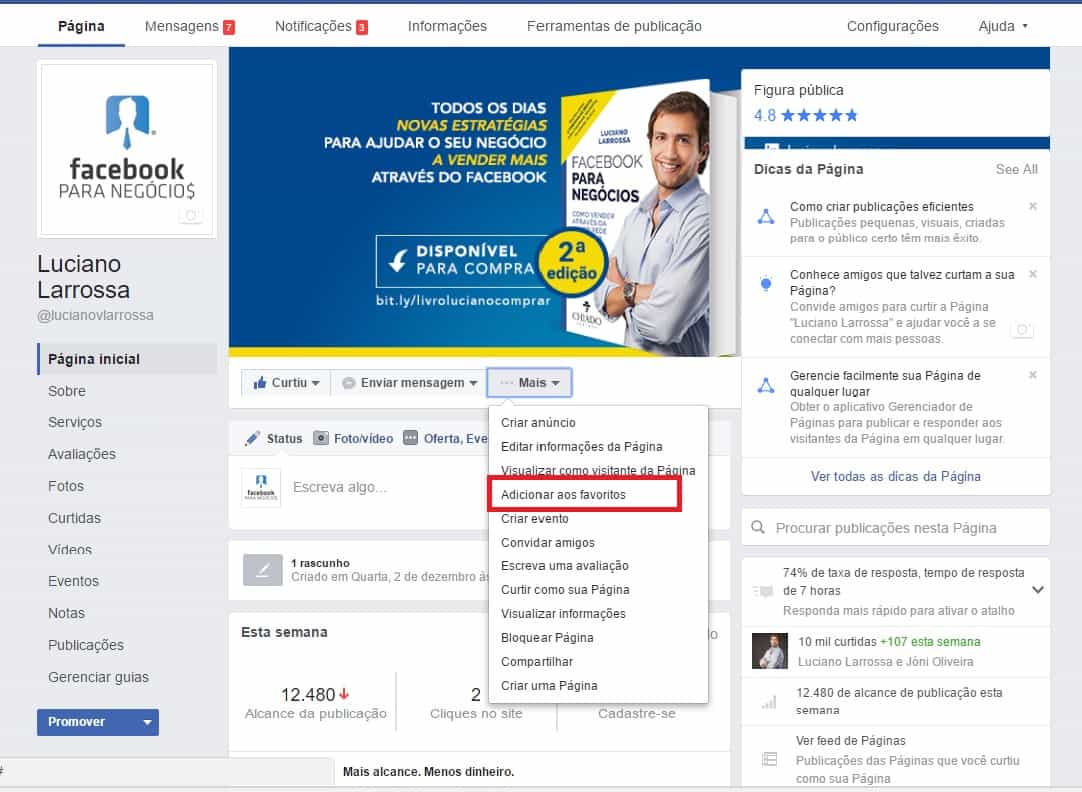Open Avaliações in sidebar
Image resolution: width=1082 pixels, height=792 pixels.
tap(81, 454)
